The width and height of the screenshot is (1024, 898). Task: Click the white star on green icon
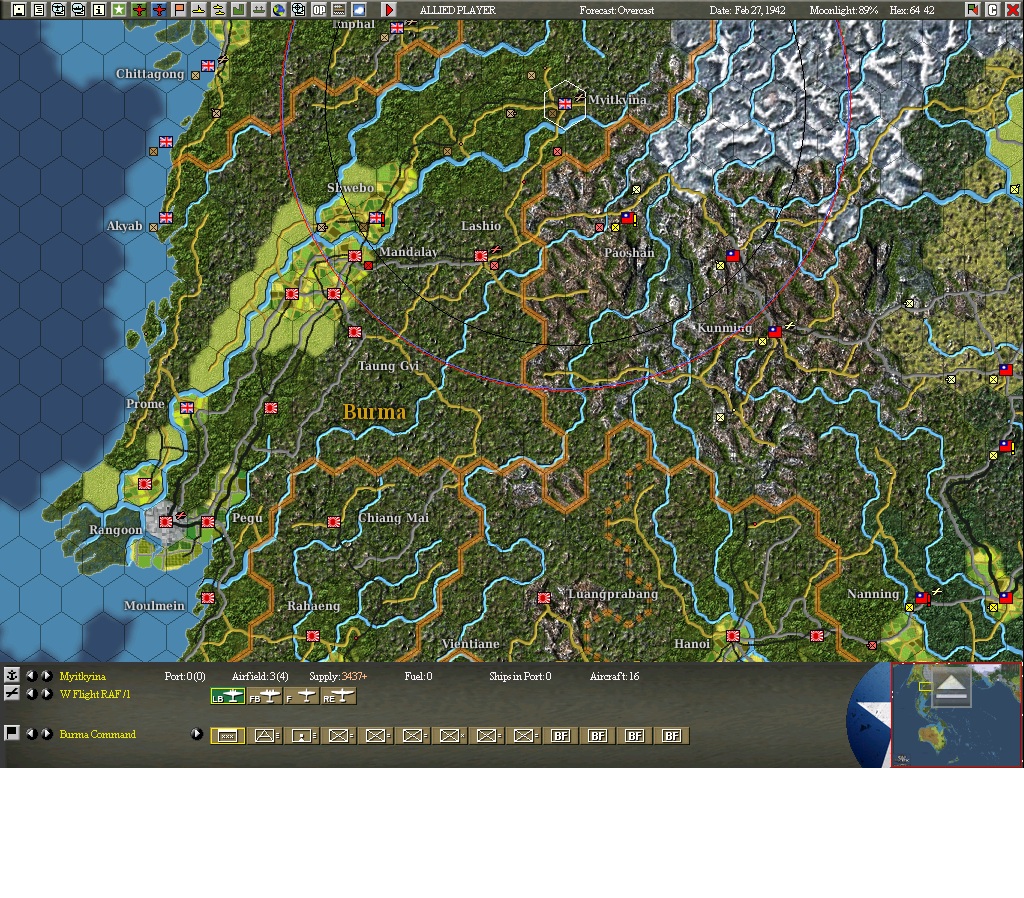(119, 9)
